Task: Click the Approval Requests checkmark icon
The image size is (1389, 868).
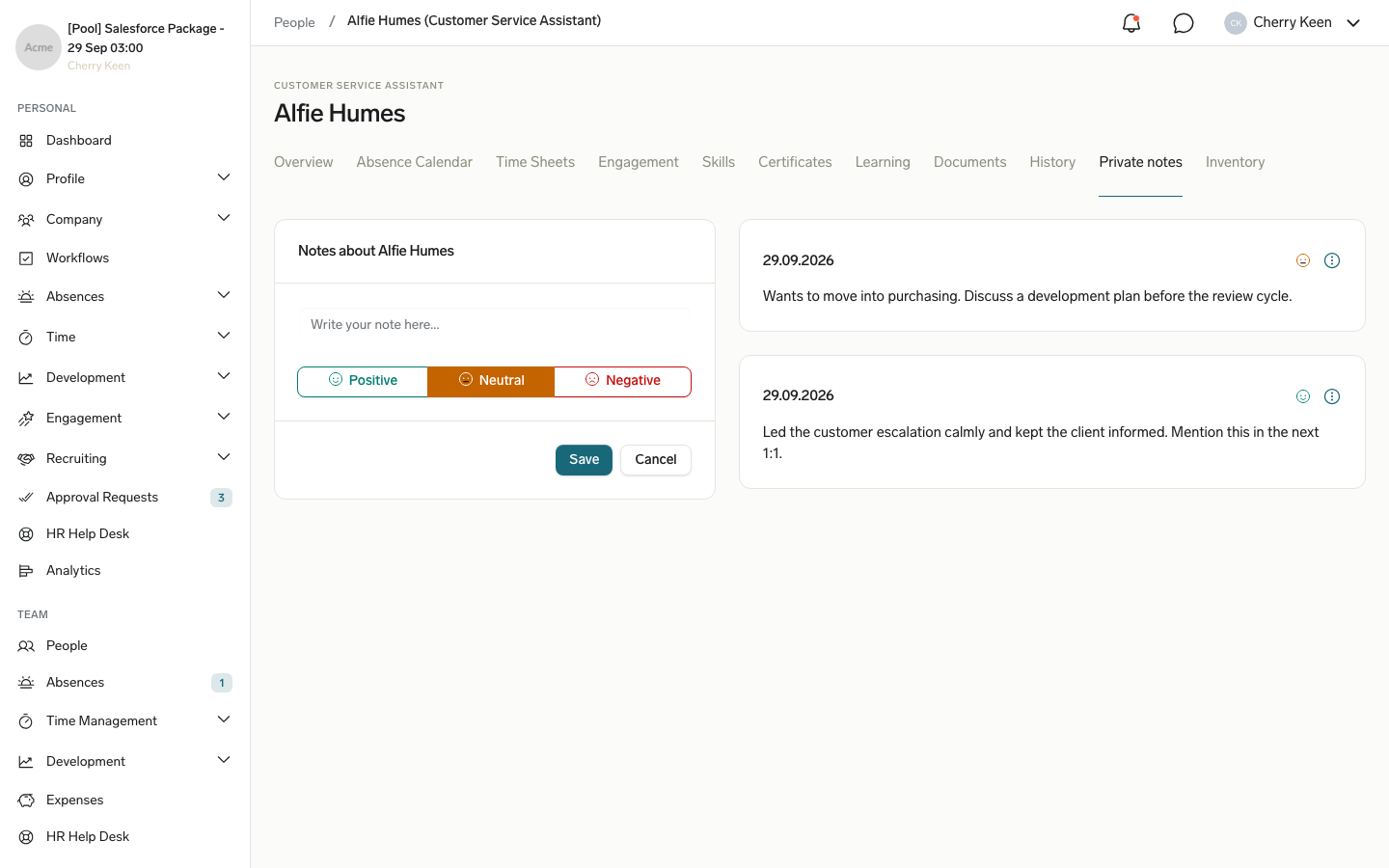Action: tap(26, 498)
